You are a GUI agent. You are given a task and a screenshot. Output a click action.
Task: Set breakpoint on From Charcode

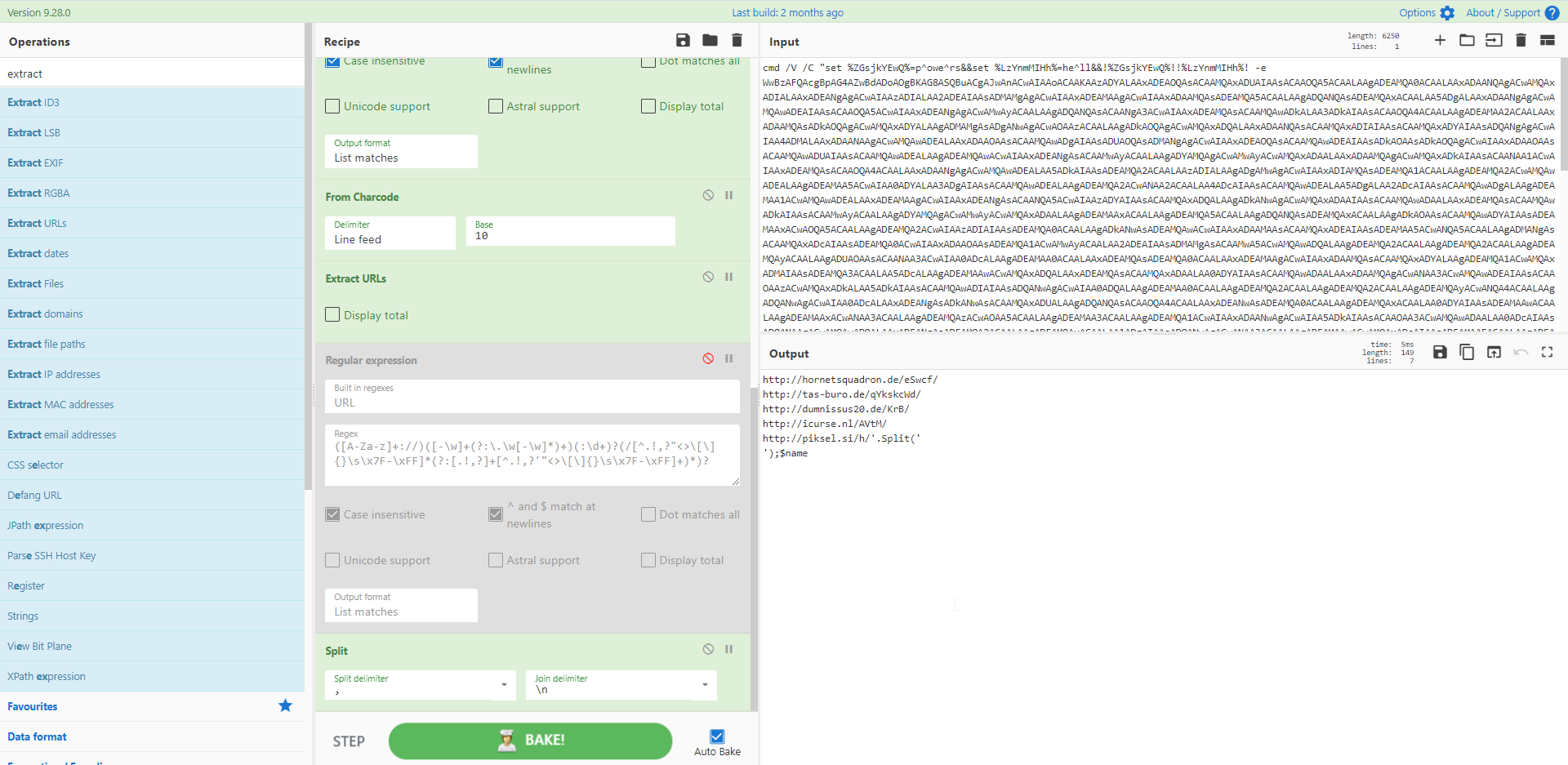coord(728,195)
